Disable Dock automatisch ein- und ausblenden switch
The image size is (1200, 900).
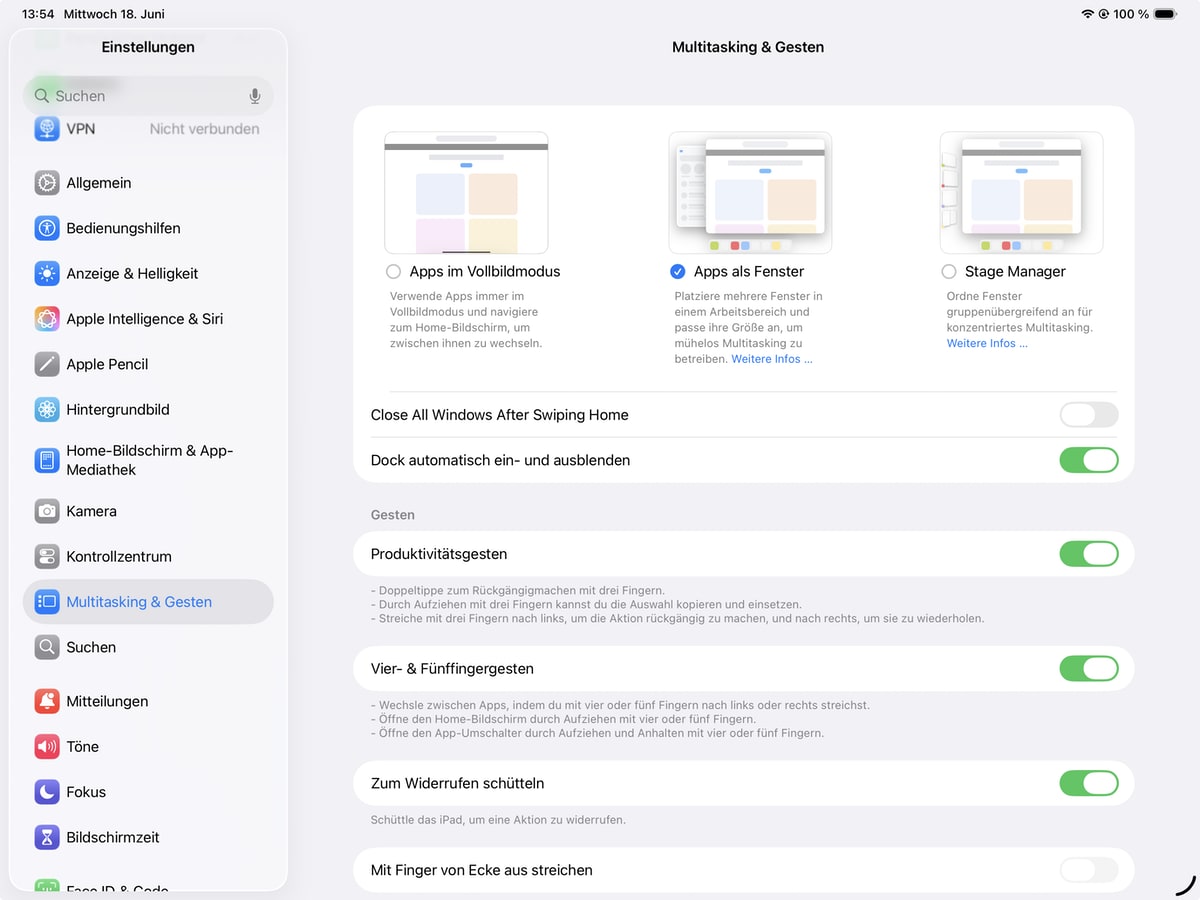click(x=1088, y=461)
